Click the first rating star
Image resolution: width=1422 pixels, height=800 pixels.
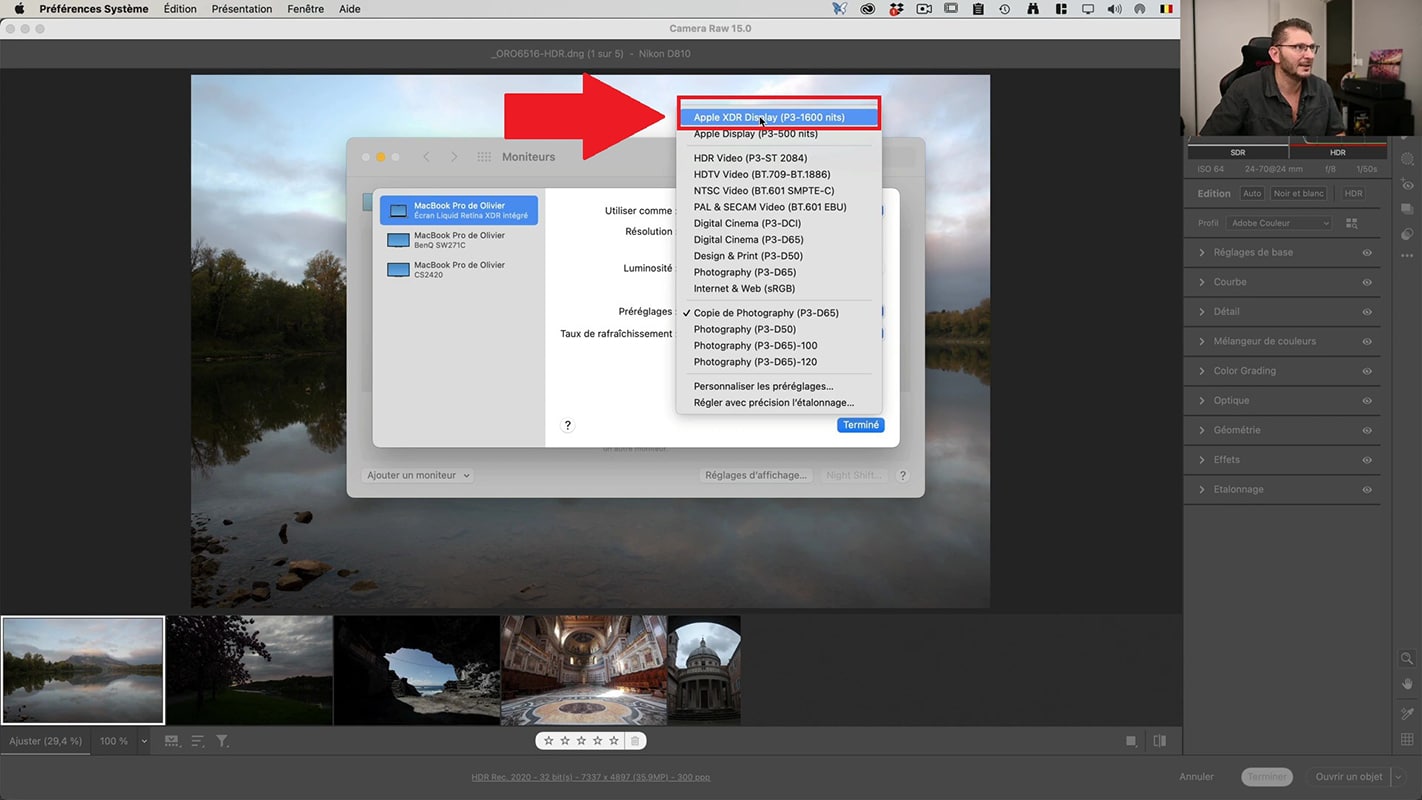(548, 741)
